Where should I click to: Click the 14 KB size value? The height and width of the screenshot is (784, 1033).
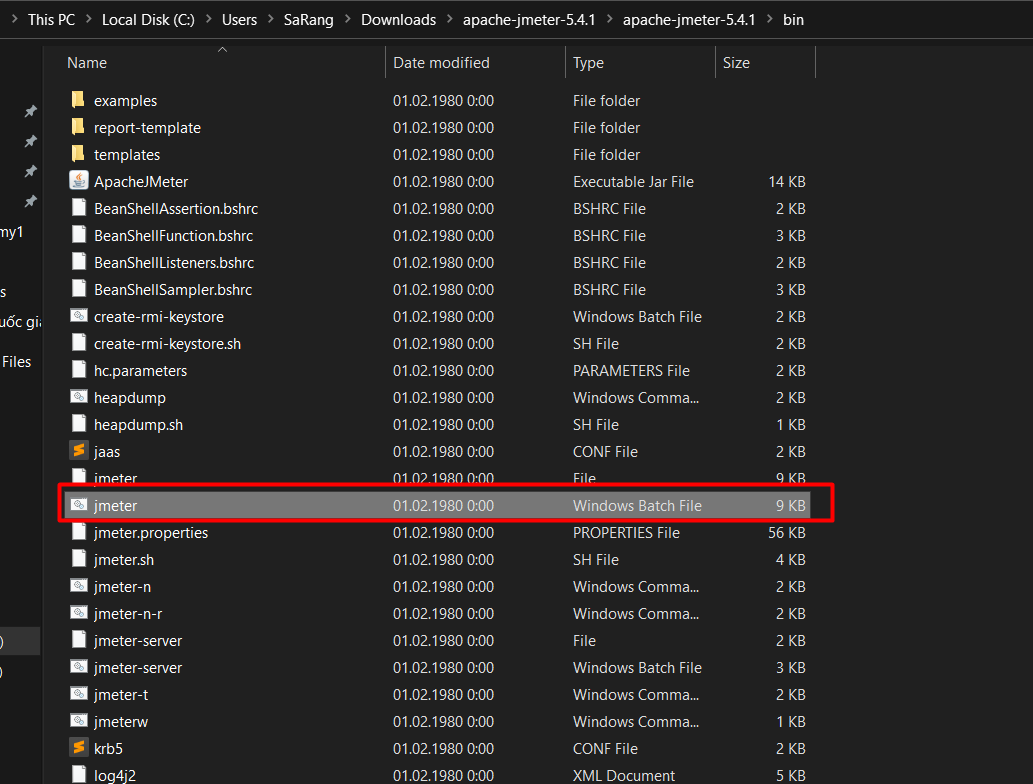point(787,182)
